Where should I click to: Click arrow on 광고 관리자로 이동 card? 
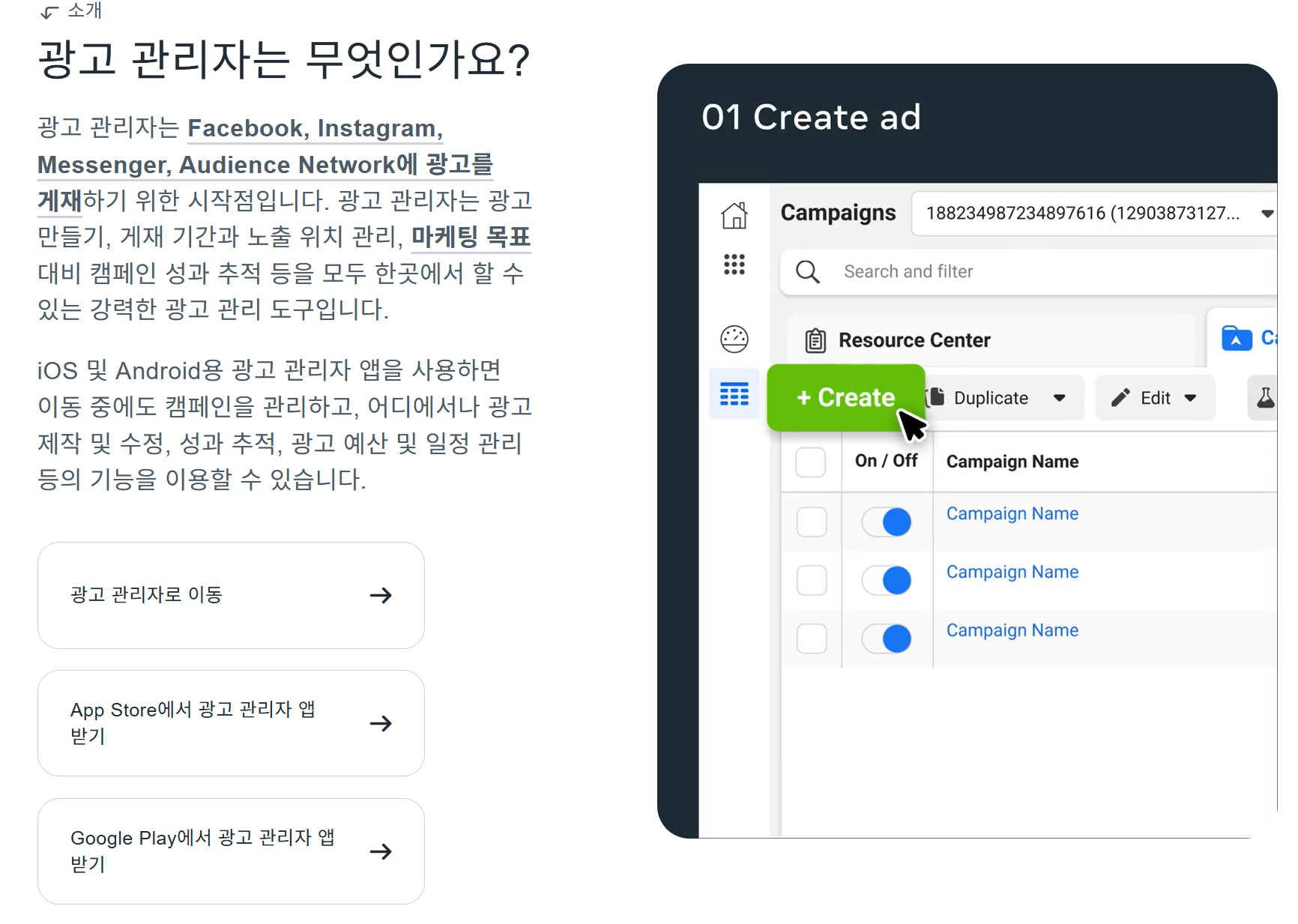click(x=381, y=595)
